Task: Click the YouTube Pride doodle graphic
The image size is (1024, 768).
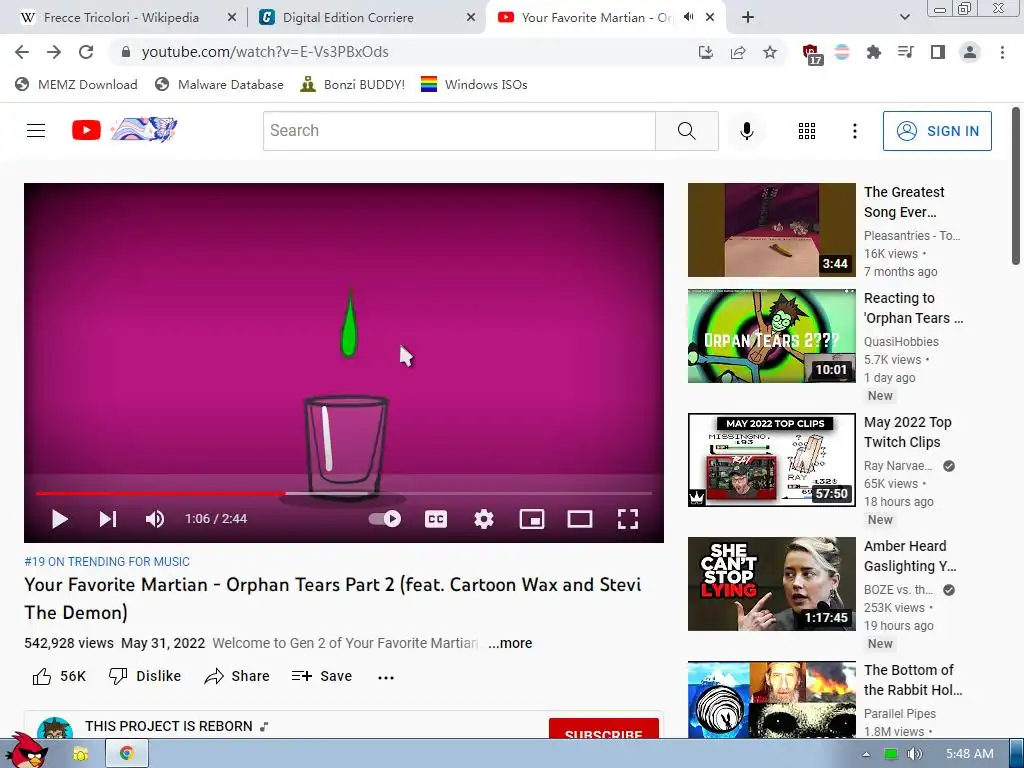Action: coord(144,129)
